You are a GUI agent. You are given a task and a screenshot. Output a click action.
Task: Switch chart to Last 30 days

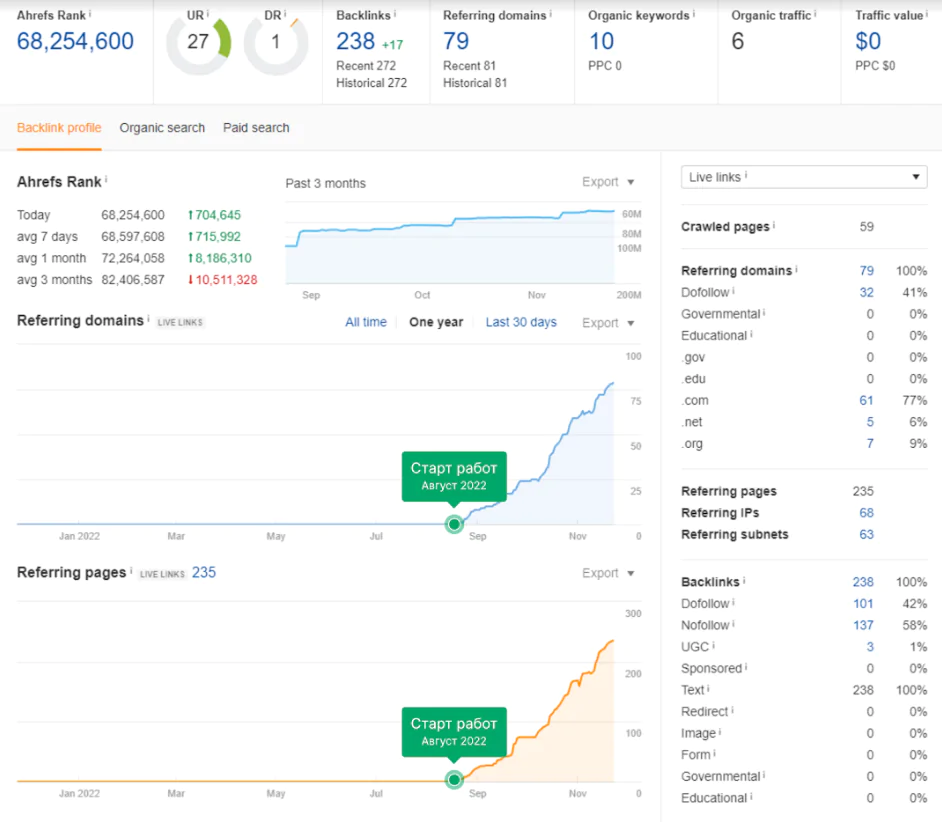pyautogui.click(x=521, y=322)
